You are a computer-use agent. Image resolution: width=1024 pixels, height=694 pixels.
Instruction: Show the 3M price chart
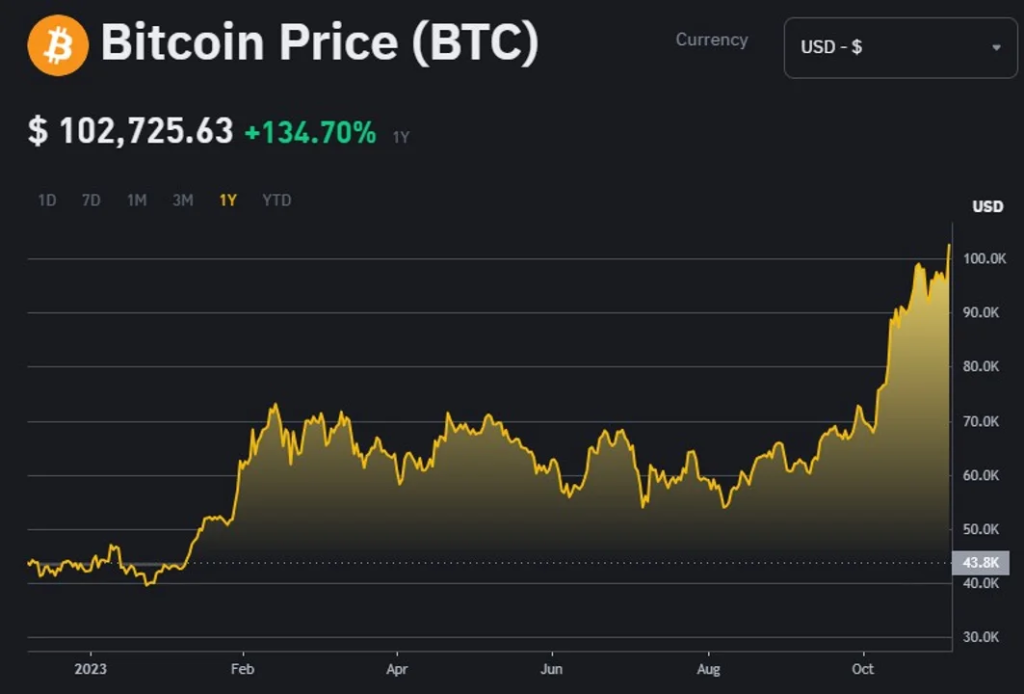(183, 200)
